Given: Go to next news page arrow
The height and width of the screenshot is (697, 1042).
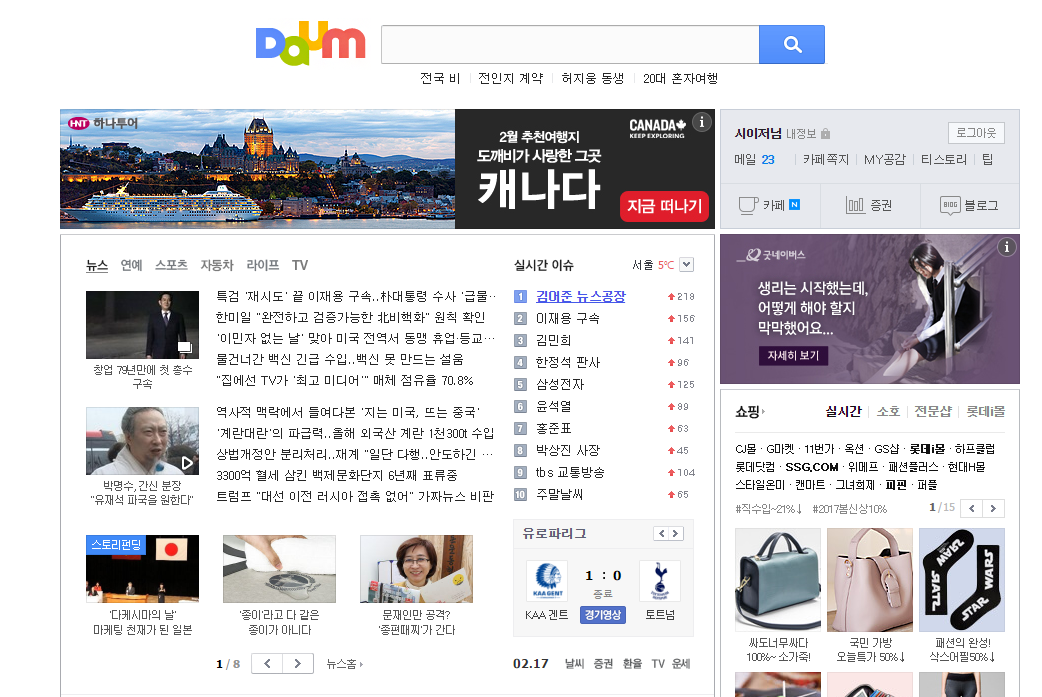Looking at the screenshot, I should pos(298,664).
